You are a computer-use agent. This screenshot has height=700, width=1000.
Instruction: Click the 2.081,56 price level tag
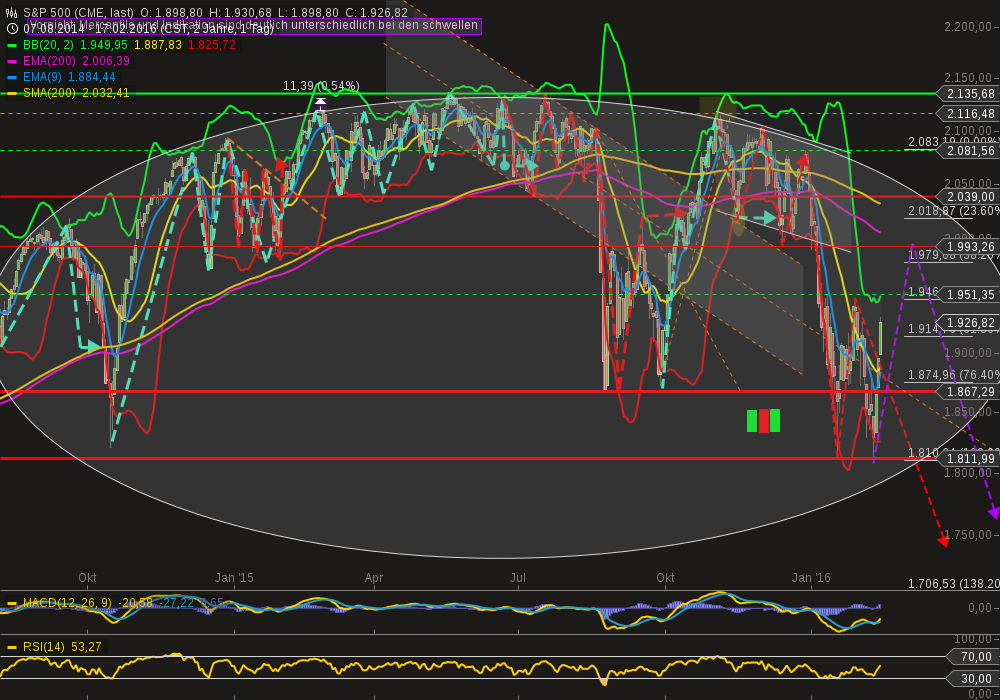[x=971, y=151]
